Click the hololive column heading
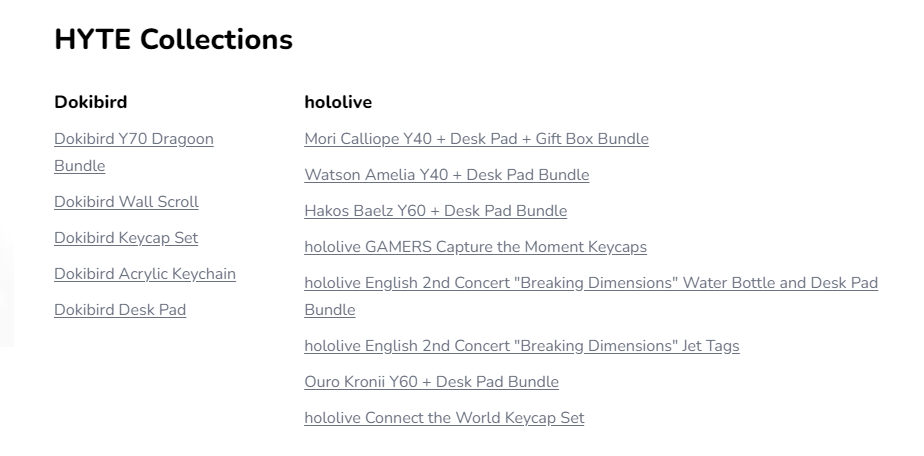 [x=338, y=102]
